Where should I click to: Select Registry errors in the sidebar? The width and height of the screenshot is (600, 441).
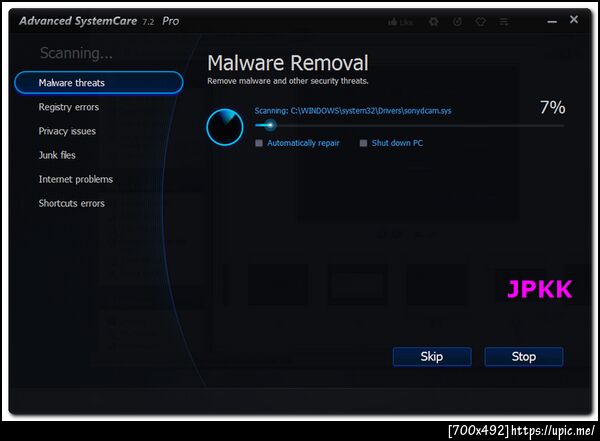(69, 107)
